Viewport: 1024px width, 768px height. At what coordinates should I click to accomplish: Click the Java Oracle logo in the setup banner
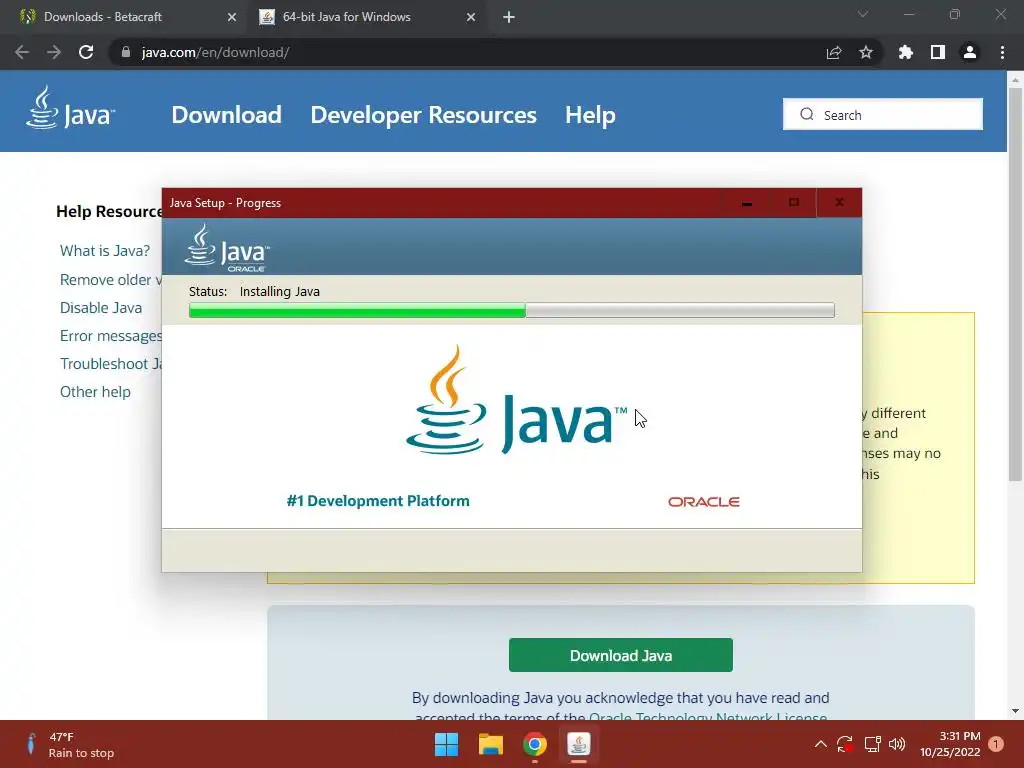227,248
